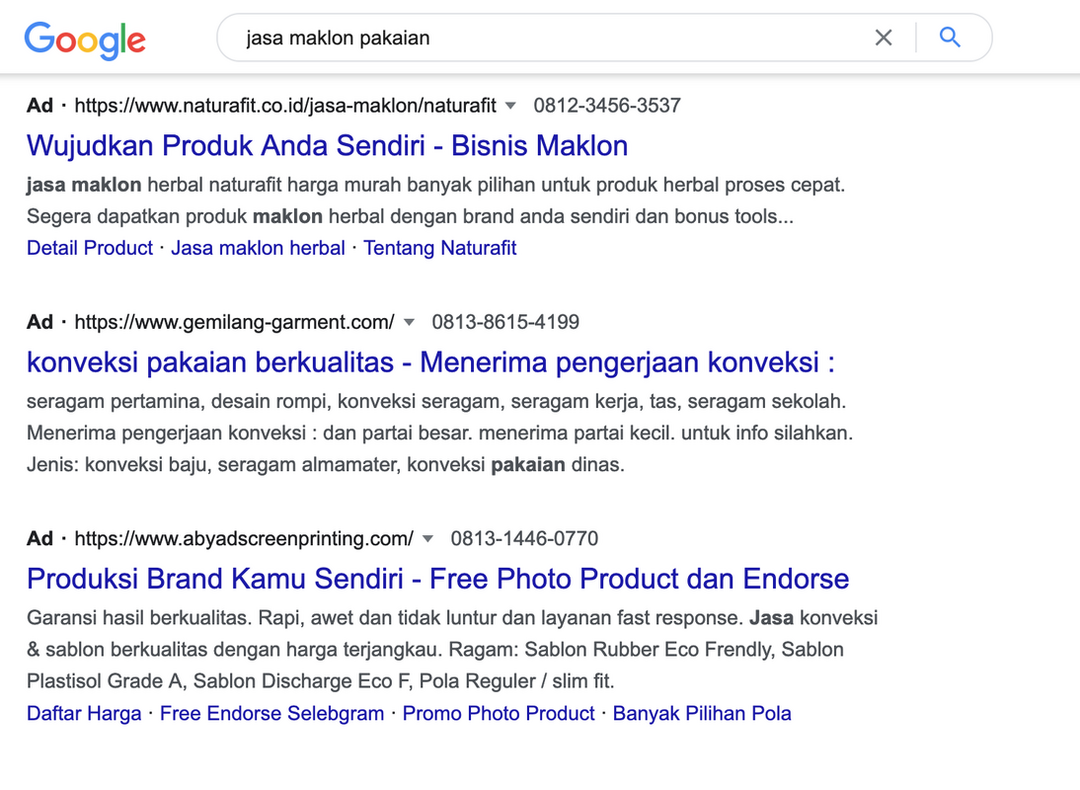Click the 'Daftar Harga' sitelink
This screenshot has height=790, width=1080.
pos(83,713)
